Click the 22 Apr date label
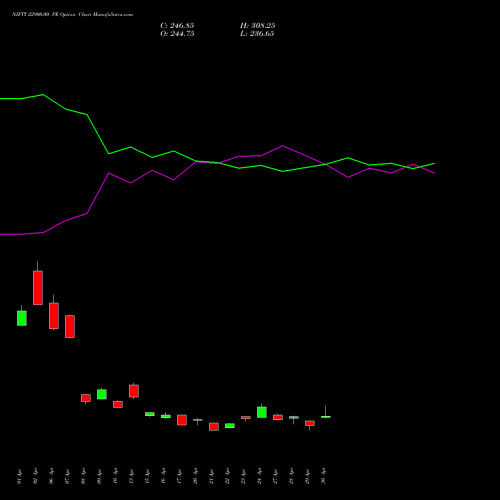The width and height of the screenshot is (500, 500). (x=227, y=476)
